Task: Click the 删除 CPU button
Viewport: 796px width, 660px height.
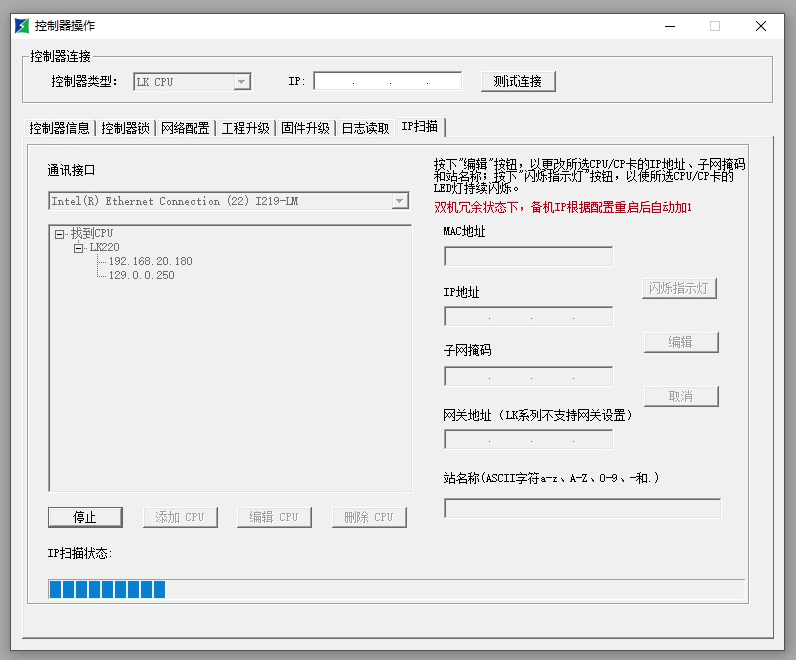Action: point(369,517)
